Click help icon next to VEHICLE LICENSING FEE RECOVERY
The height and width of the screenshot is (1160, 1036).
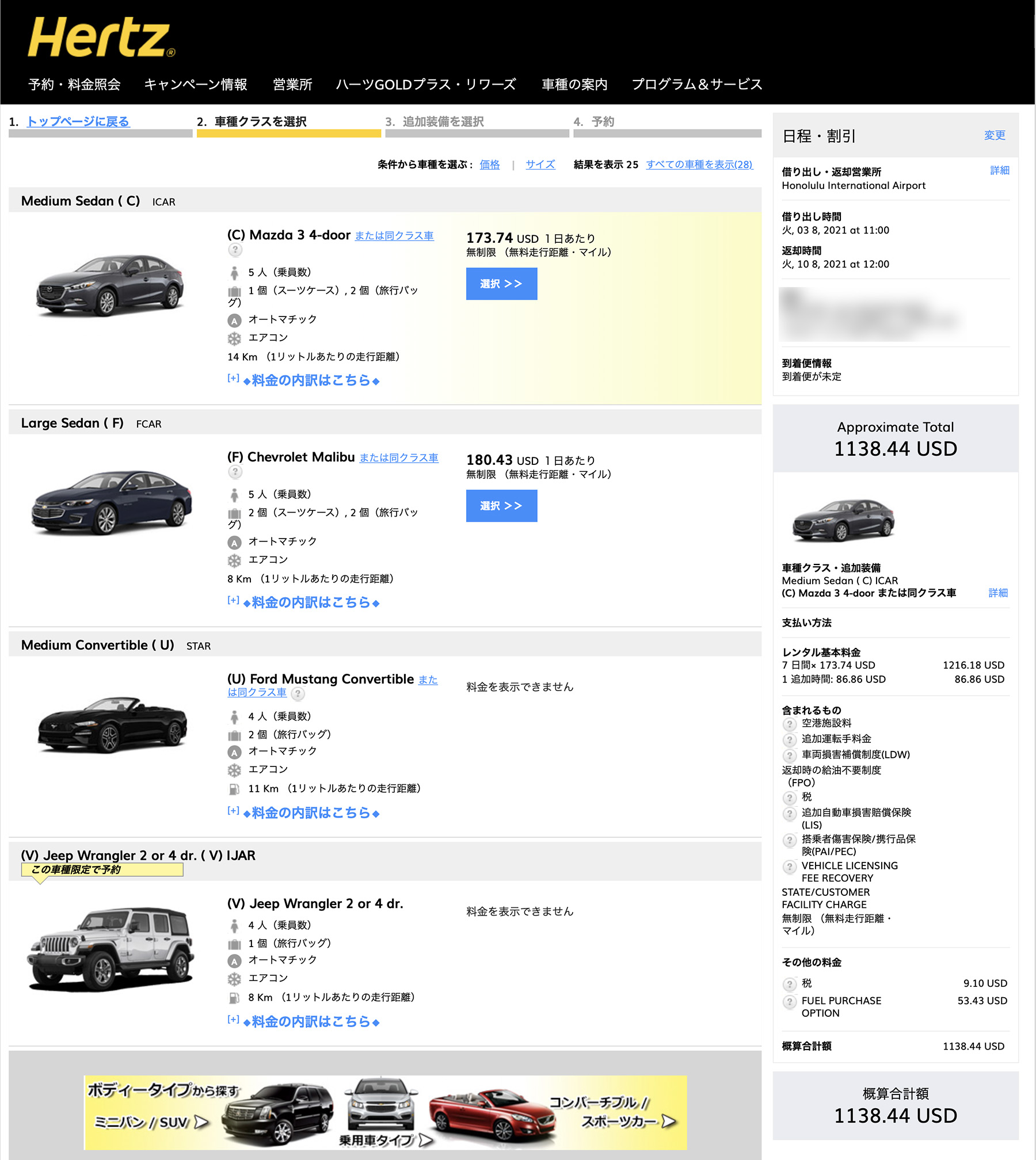click(790, 866)
